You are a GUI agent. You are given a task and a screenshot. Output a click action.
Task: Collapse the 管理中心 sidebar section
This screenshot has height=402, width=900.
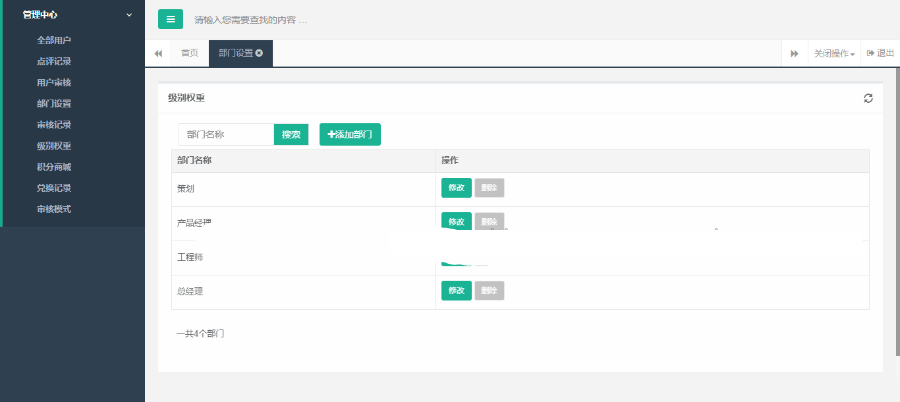tap(129, 14)
